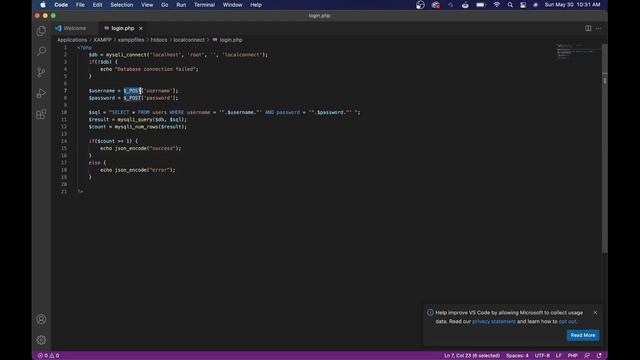The width and height of the screenshot is (640, 360).
Task: Click the date and time in menu bar
Action: (x=572, y=5)
